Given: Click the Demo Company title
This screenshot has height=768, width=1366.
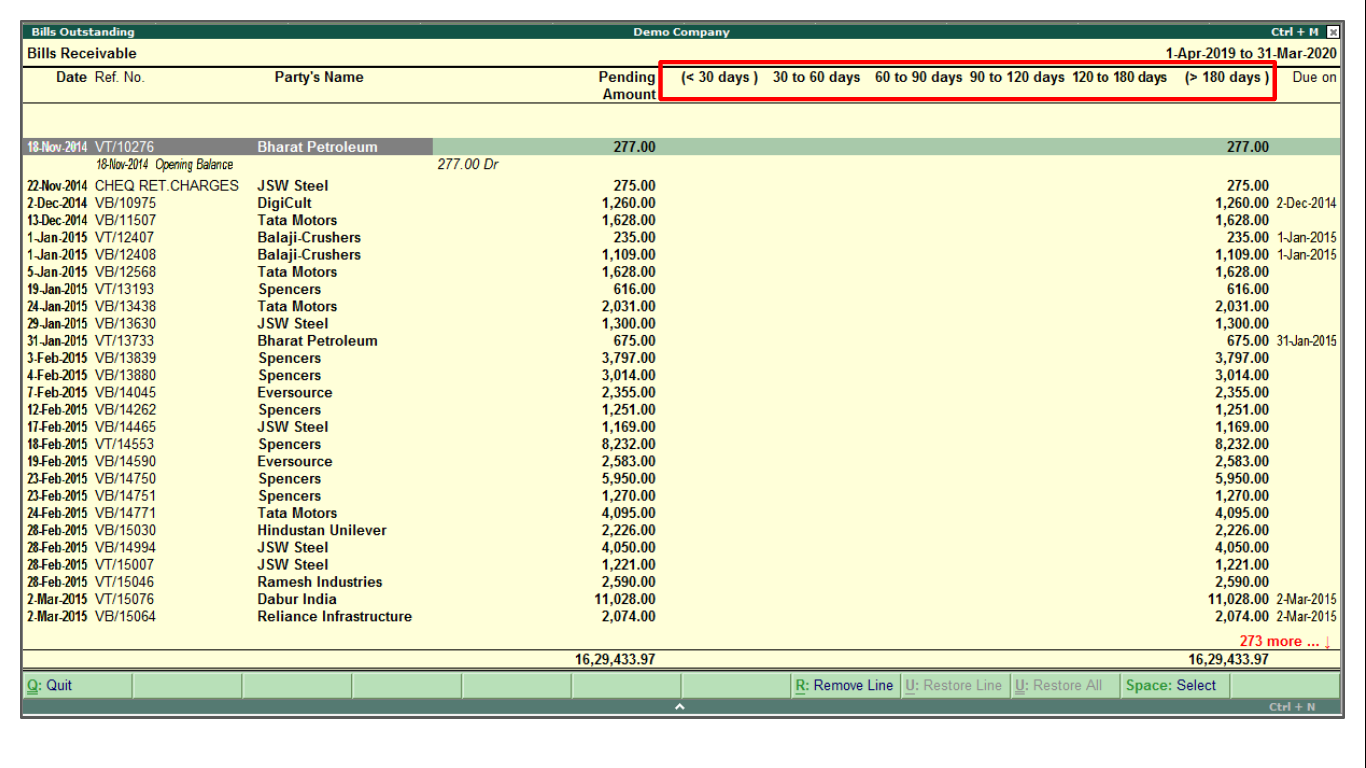Looking at the screenshot, I should point(681,32).
